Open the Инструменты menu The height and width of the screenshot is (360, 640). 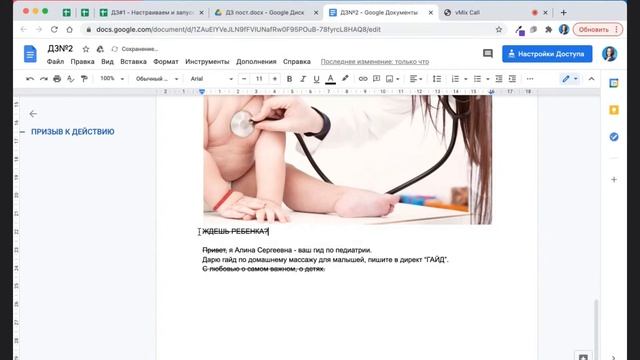point(207,62)
